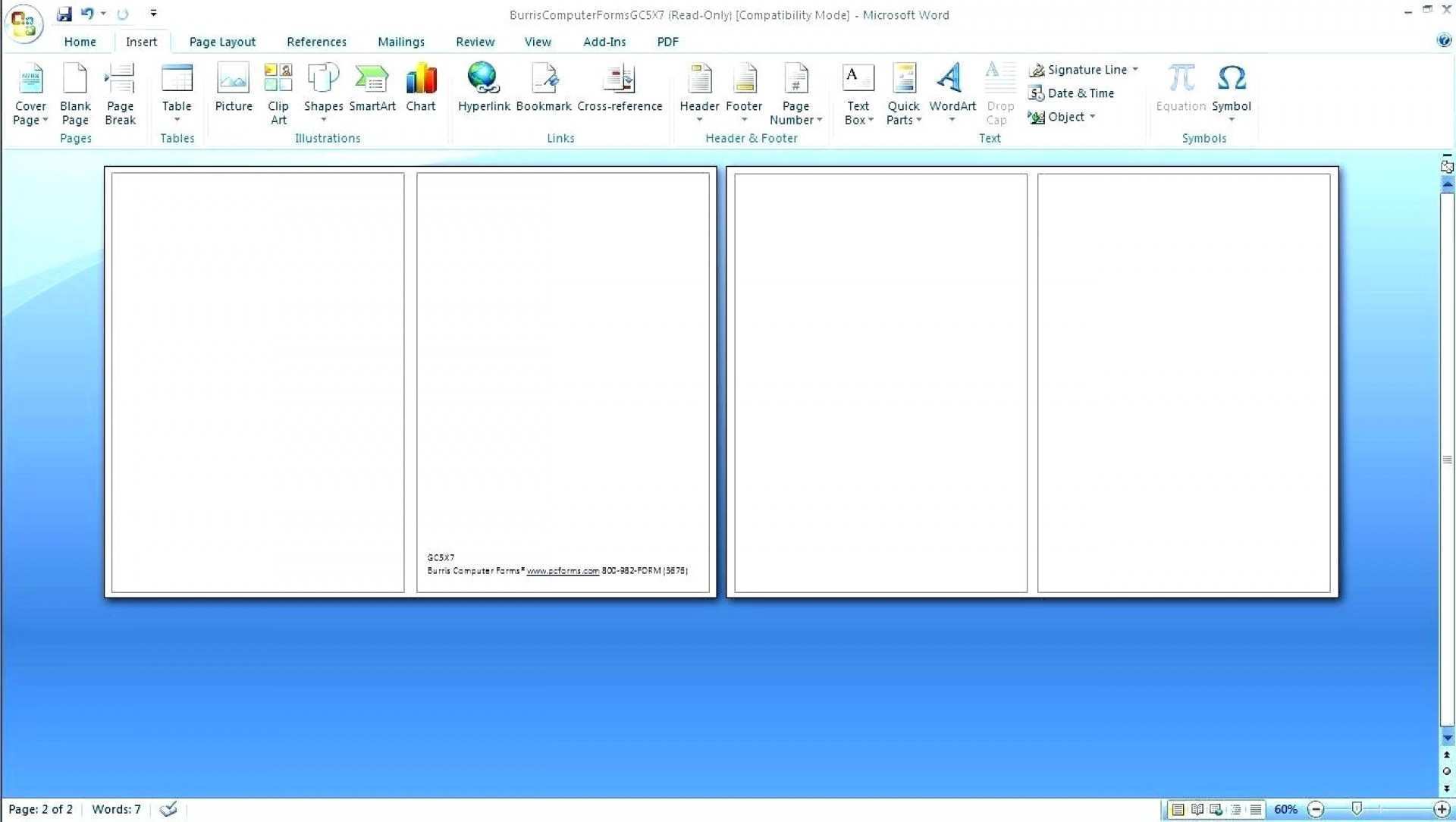1456x822 pixels.
Task: Click the www.pcforms.com hyperlink
Action: tap(561, 570)
